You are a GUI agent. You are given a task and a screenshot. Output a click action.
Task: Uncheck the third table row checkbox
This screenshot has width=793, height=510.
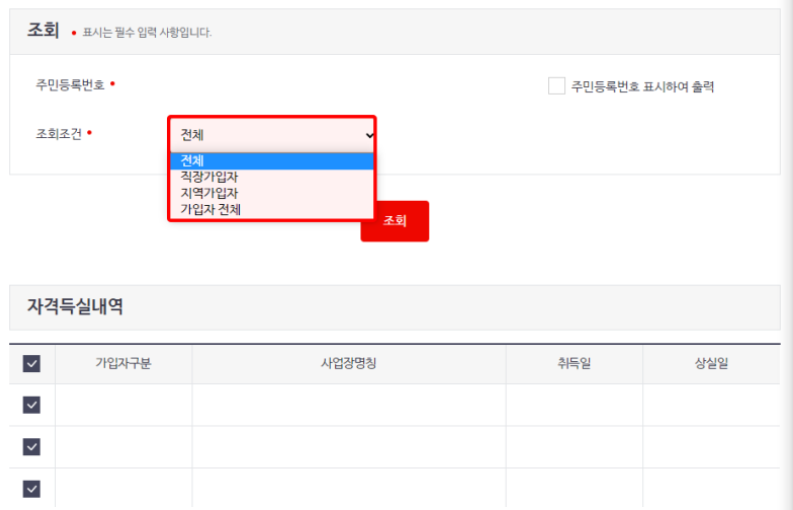pos(32,489)
